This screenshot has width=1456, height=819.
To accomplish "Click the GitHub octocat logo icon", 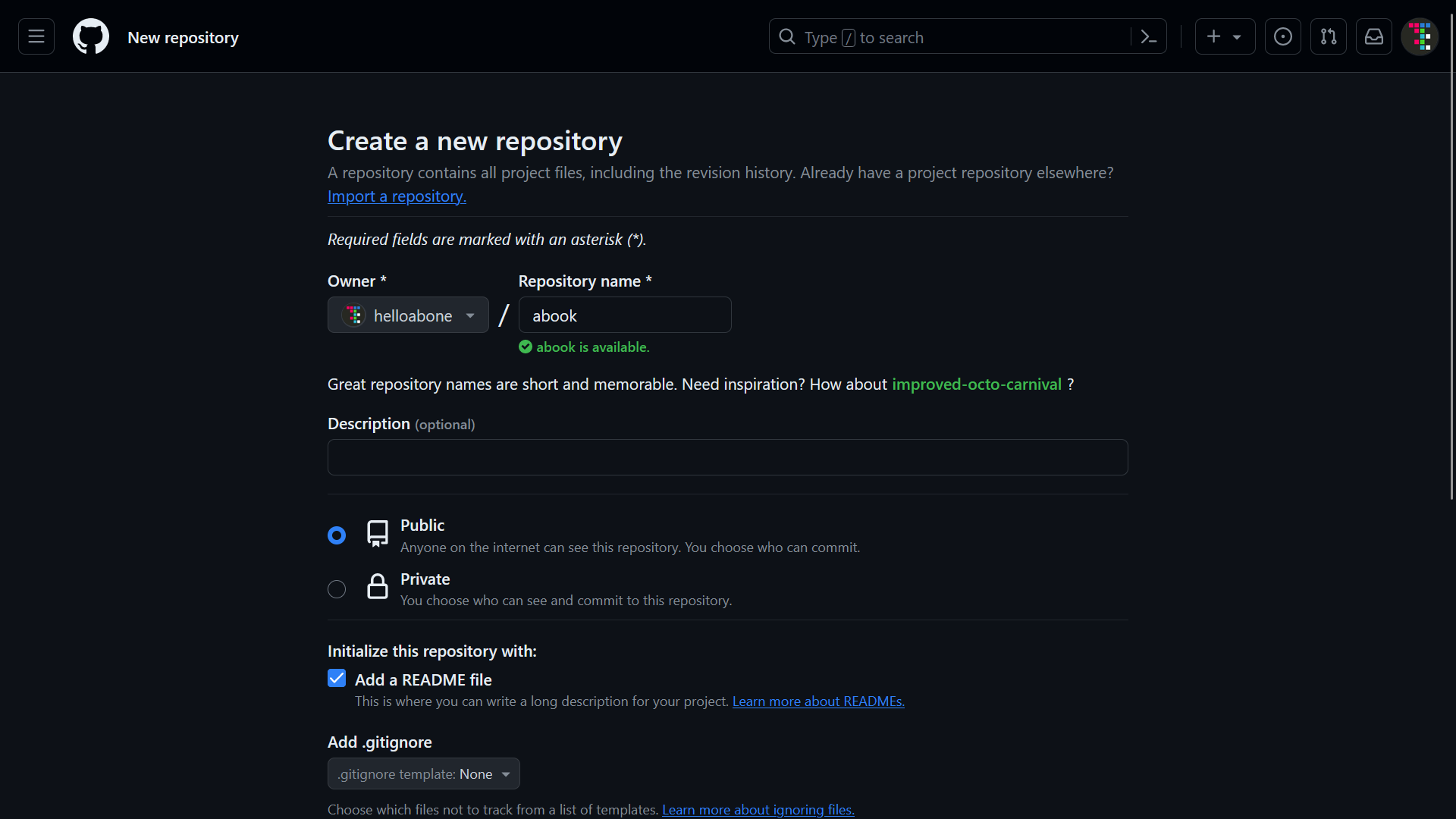I will (x=91, y=36).
